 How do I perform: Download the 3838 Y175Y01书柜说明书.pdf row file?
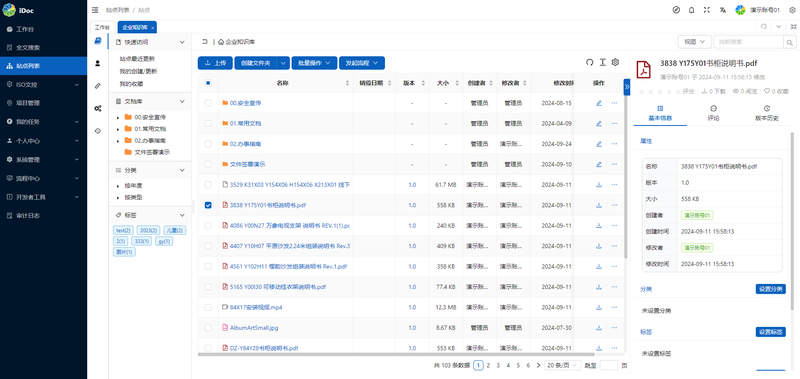click(x=599, y=205)
